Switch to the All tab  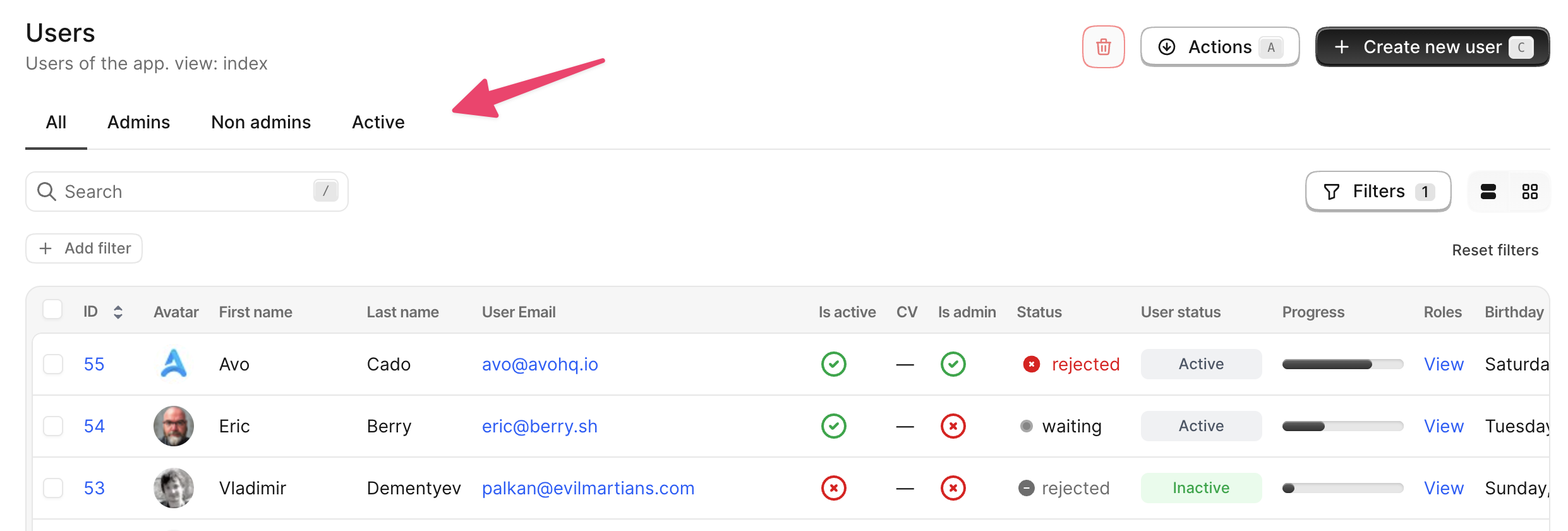[56, 122]
